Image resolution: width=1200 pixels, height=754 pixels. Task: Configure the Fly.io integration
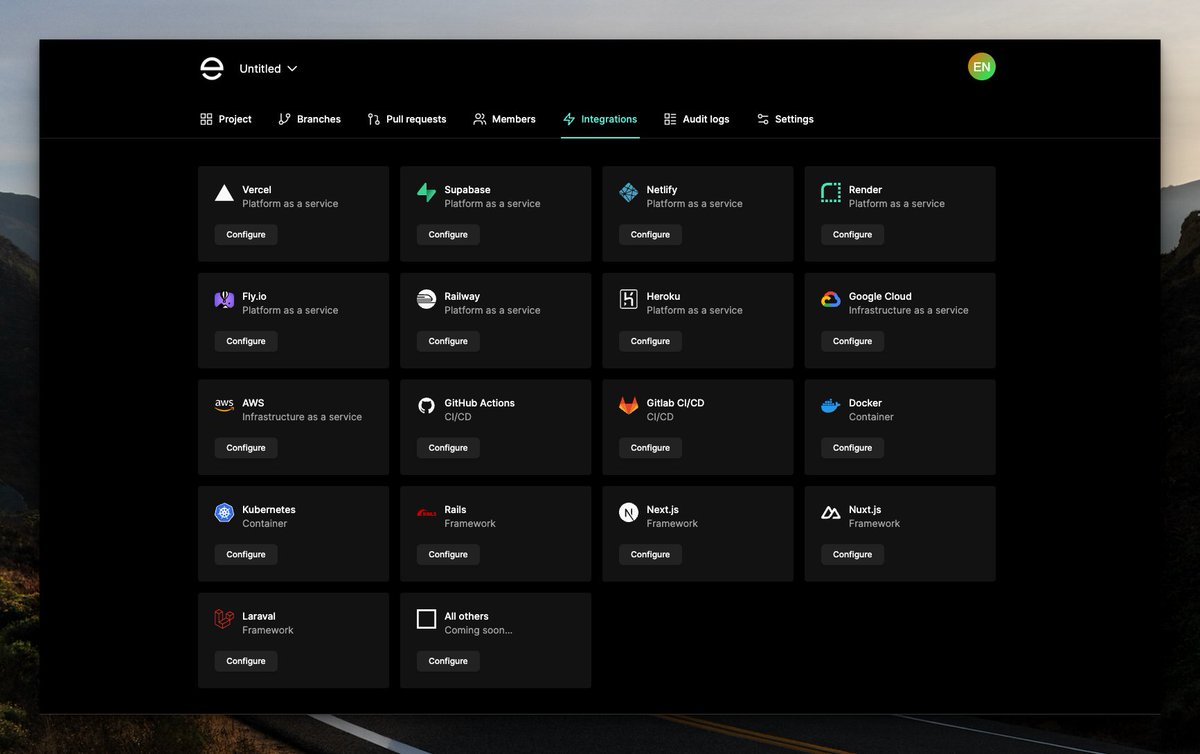(x=246, y=341)
